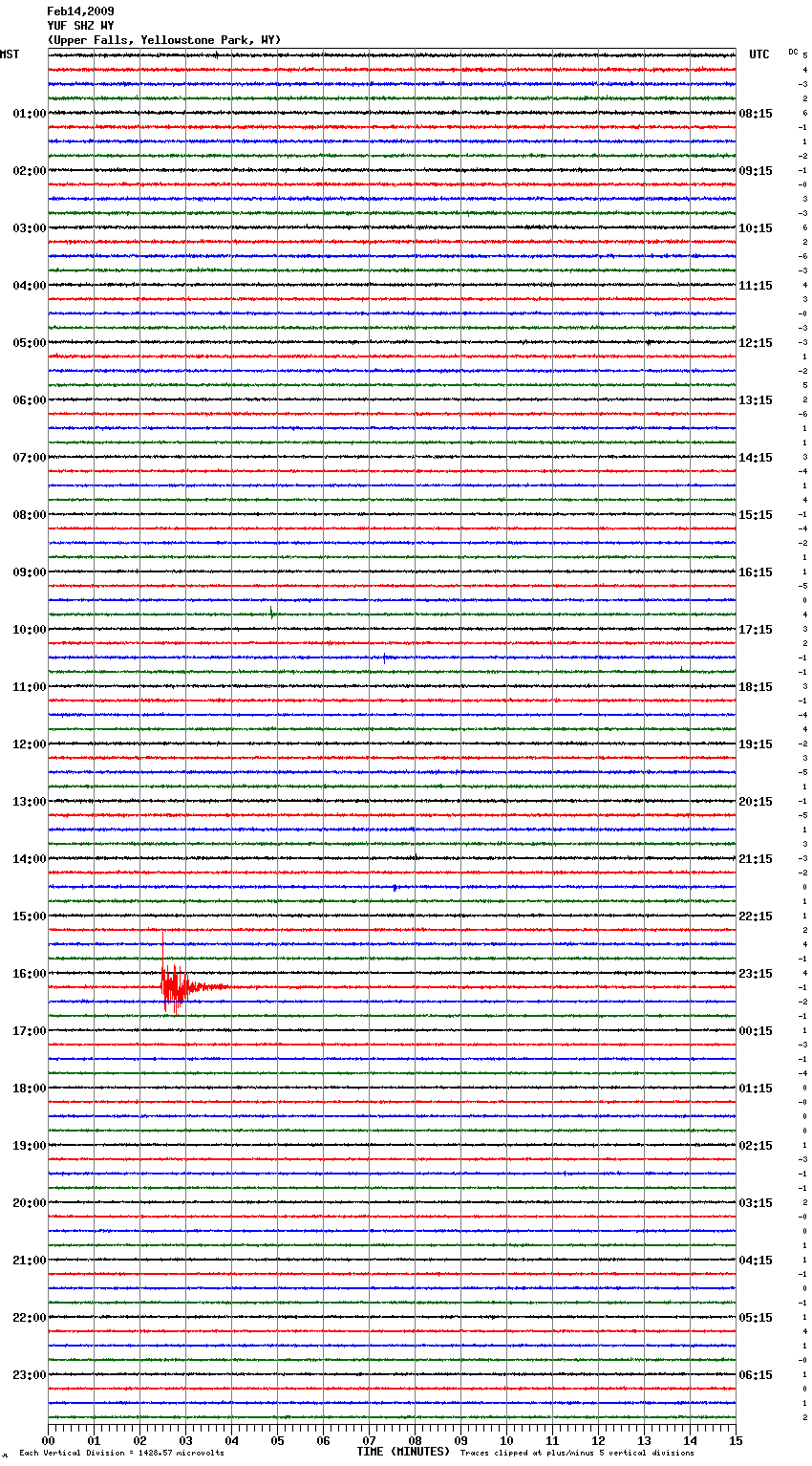Click the Traces clipped at plus/minus 5 footer note
The image size is (812, 1466).
pos(577,1454)
